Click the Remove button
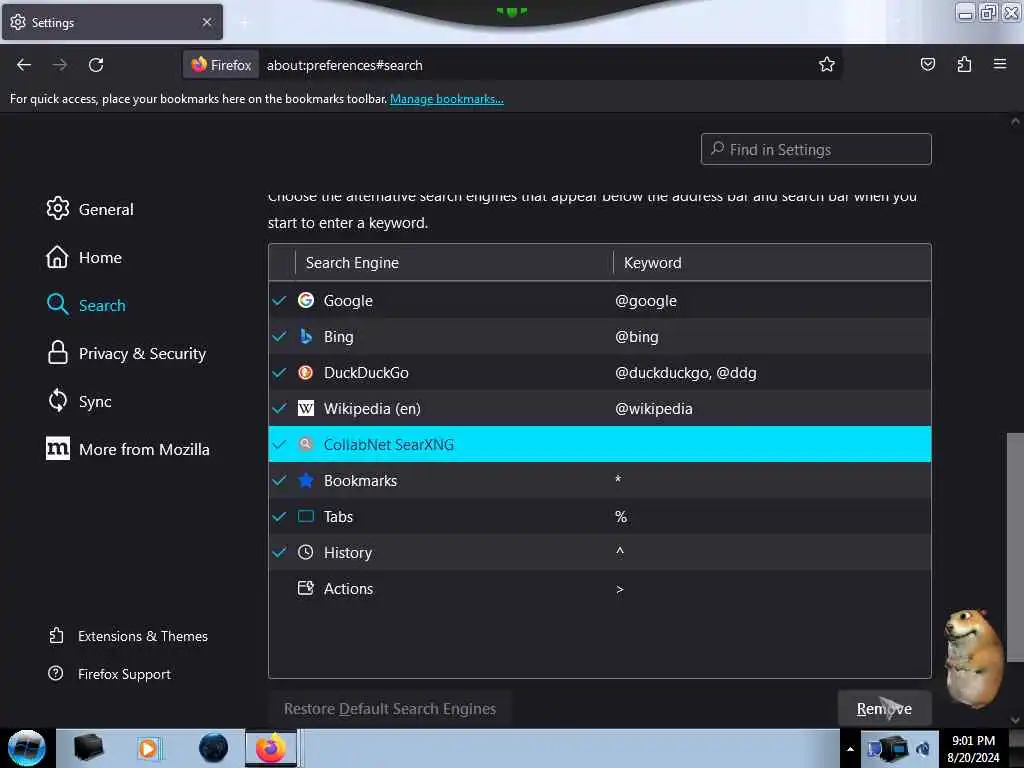The height and width of the screenshot is (768, 1024). [884, 709]
